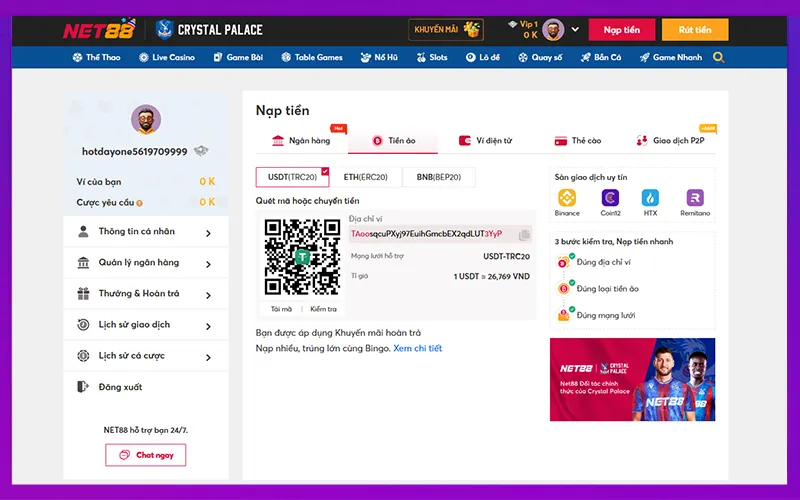Open Bắn Cá menu item
This screenshot has height=500, width=800.
pos(601,57)
